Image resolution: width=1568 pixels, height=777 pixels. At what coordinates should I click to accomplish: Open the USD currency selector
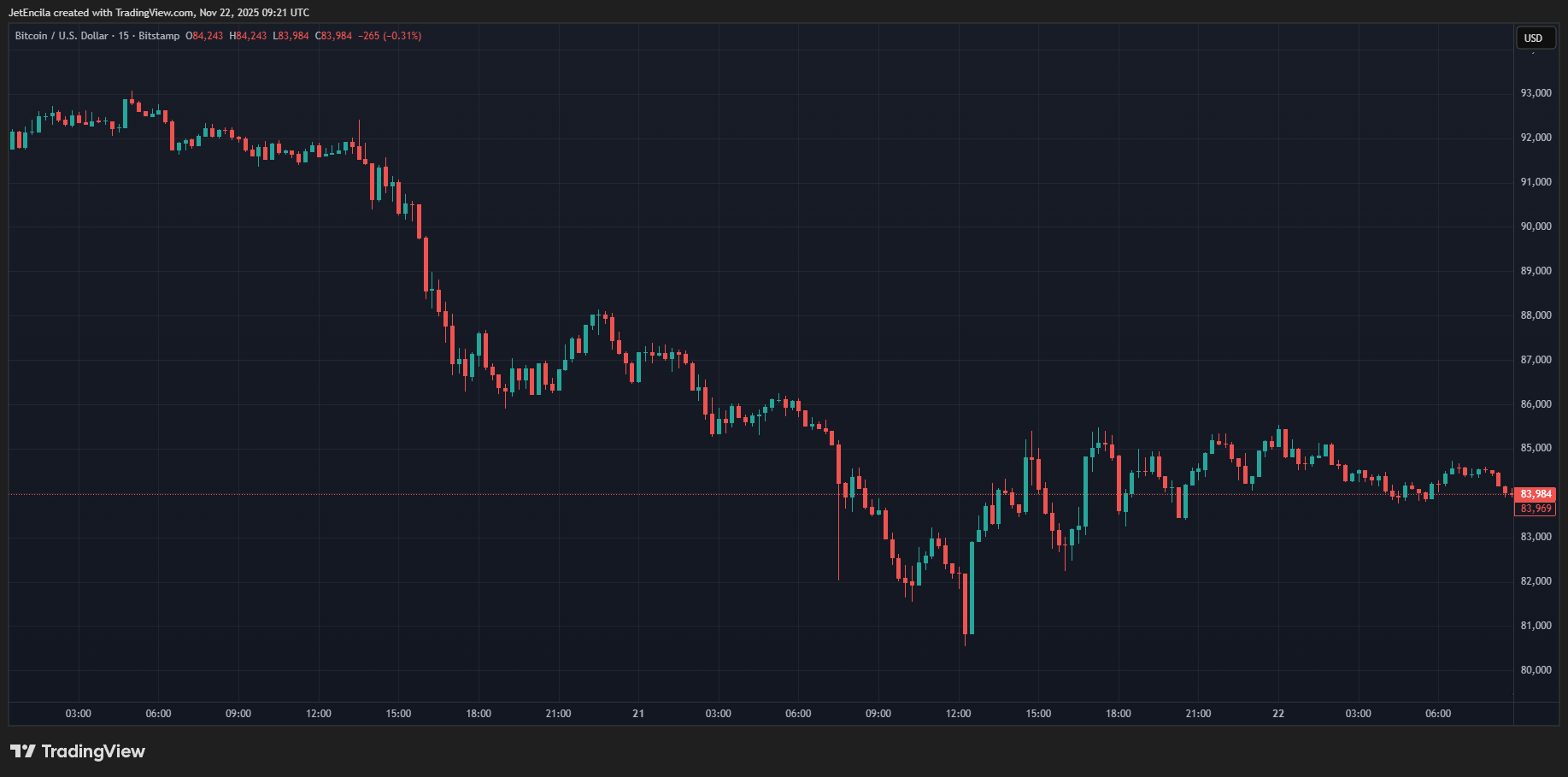[1535, 38]
